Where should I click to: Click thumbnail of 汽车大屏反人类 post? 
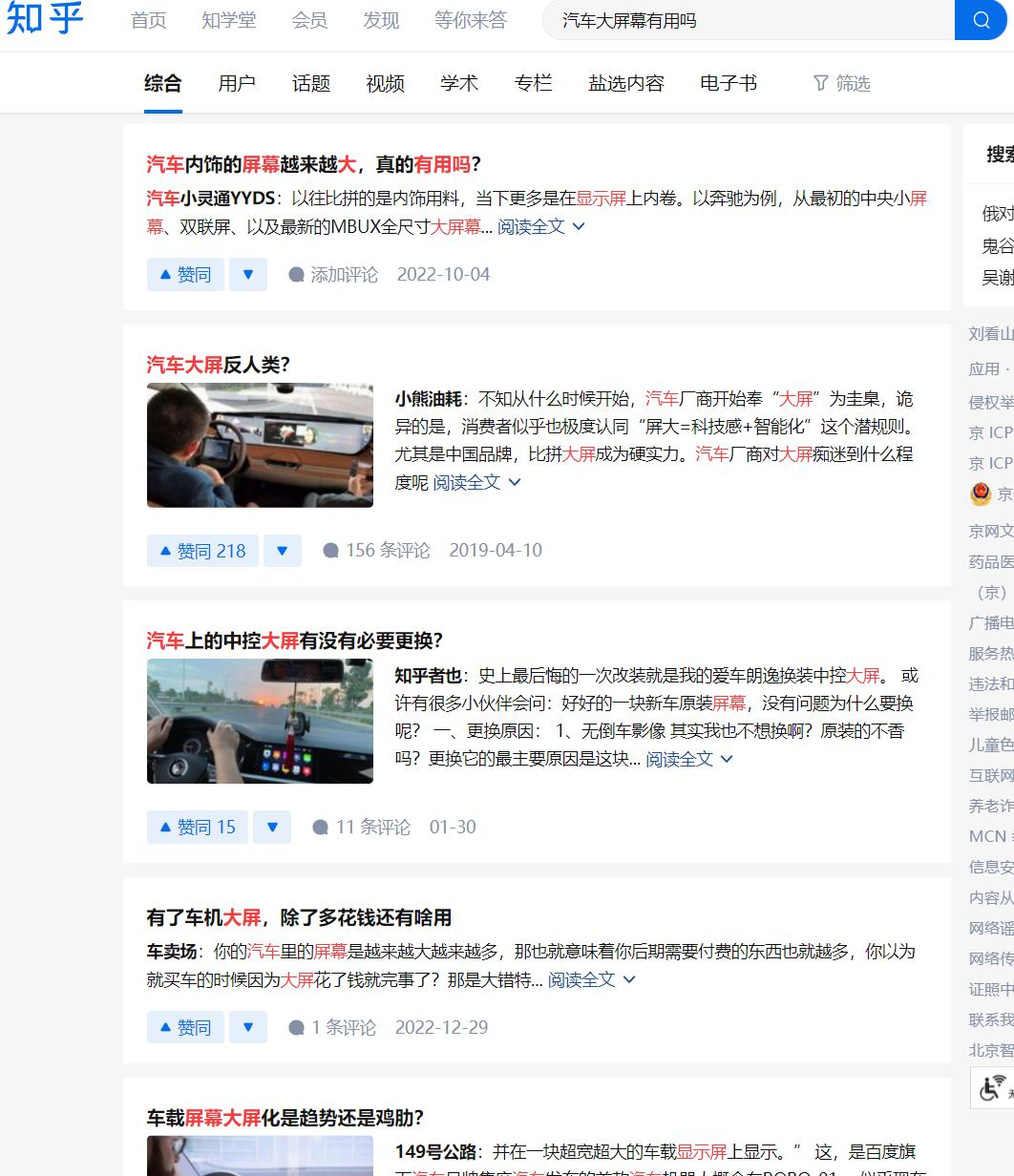pos(260,445)
